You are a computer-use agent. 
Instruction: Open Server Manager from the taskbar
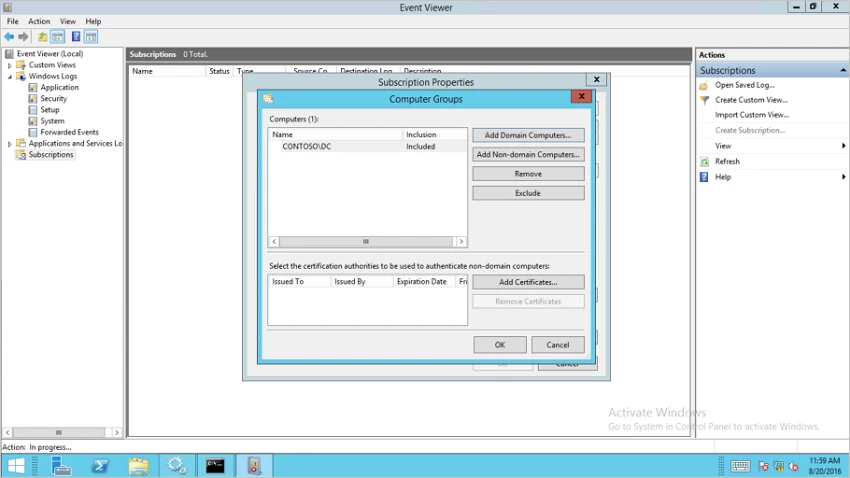pyautogui.click(x=62, y=466)
